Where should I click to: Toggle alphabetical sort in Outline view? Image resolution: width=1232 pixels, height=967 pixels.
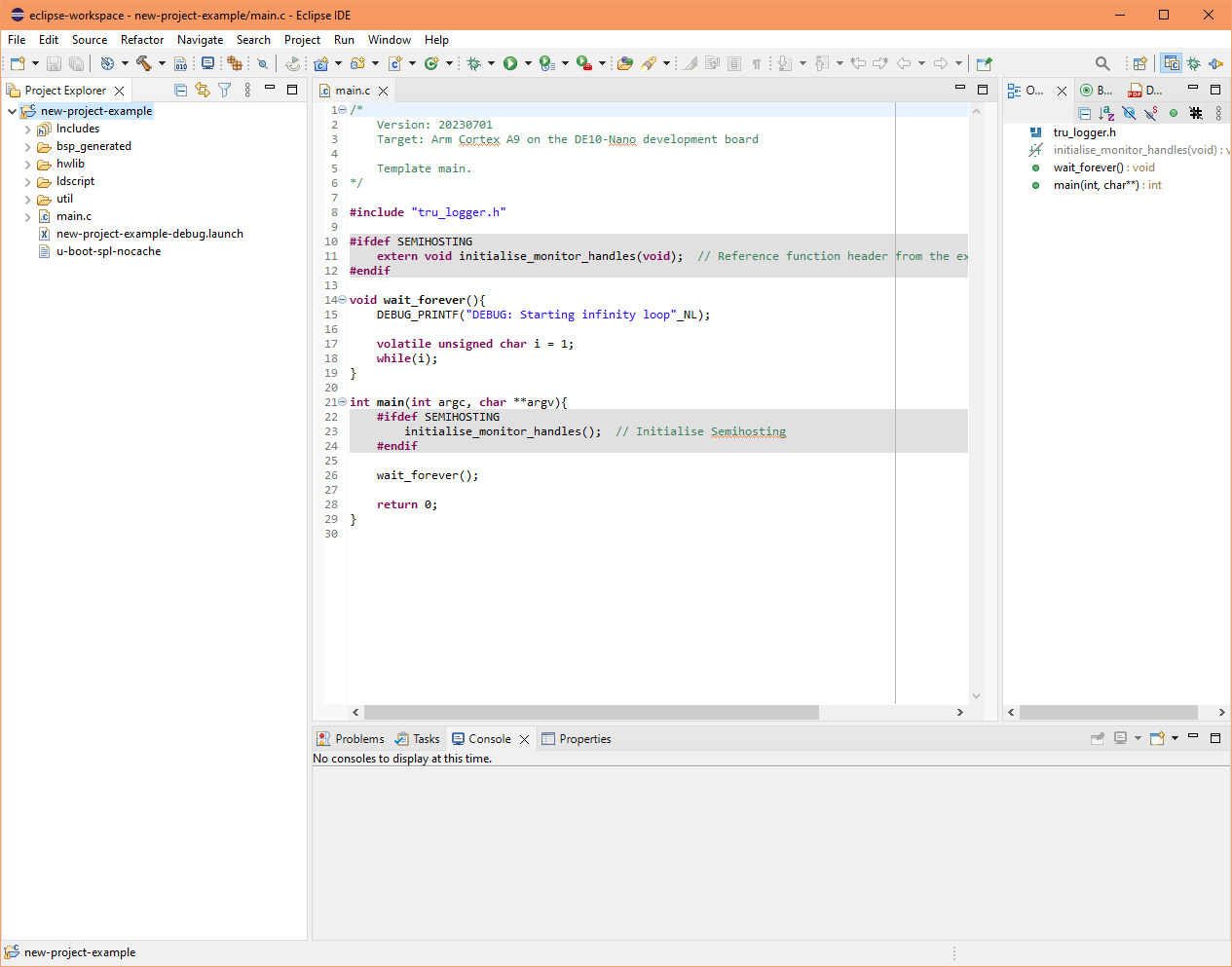tap(1106, 113)
